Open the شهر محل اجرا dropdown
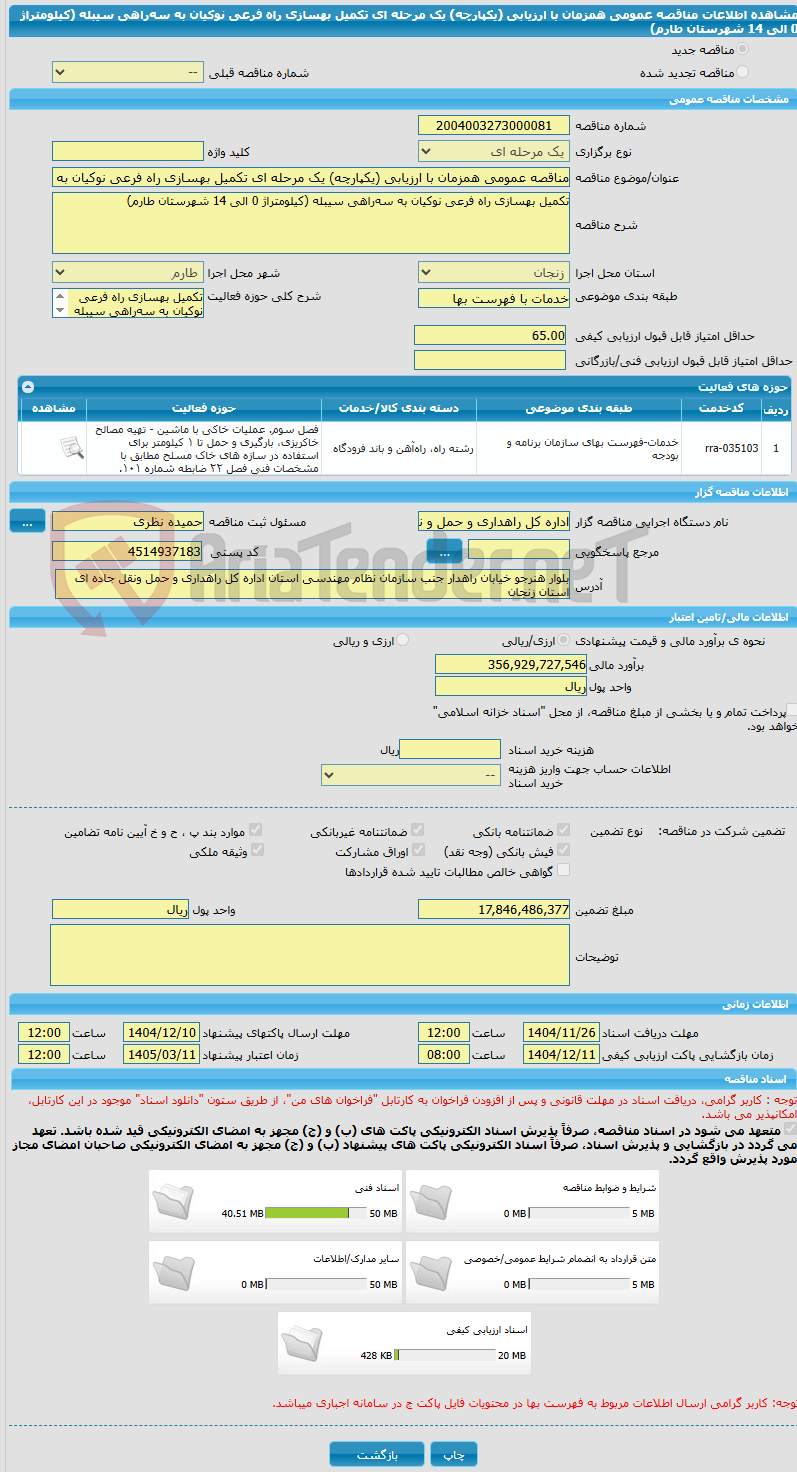This screenshot has height=1472, width=797. pos(128,272)
